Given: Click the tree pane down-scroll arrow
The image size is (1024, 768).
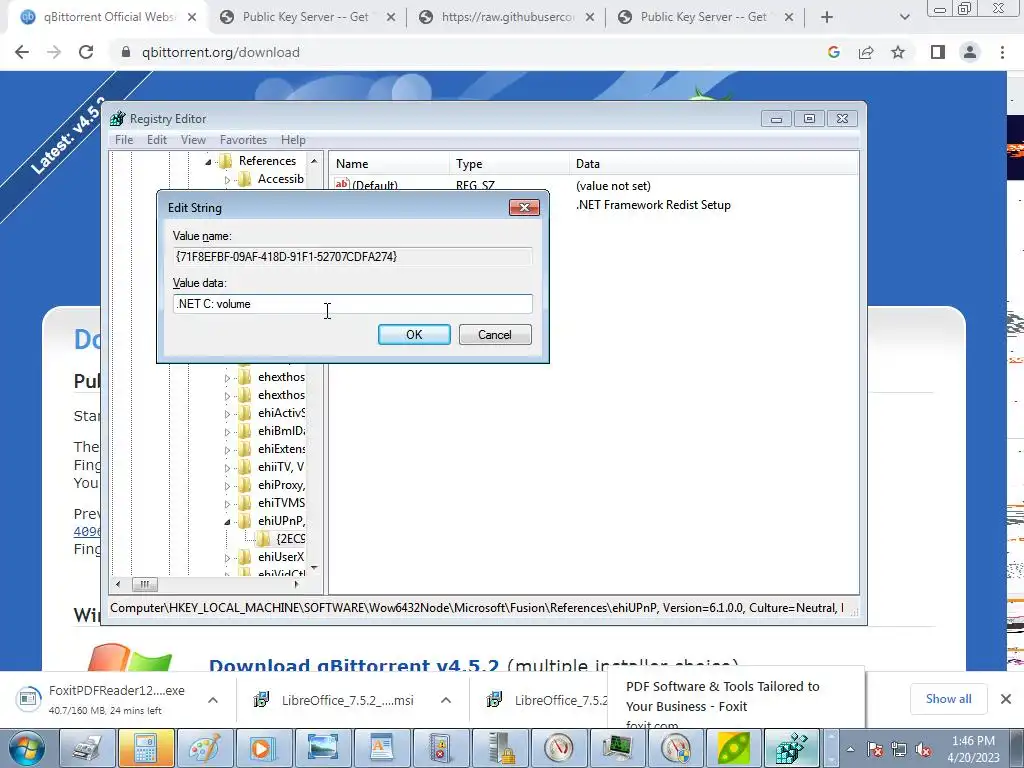Looking at the screenshot, I should click(x=314, y=568).
